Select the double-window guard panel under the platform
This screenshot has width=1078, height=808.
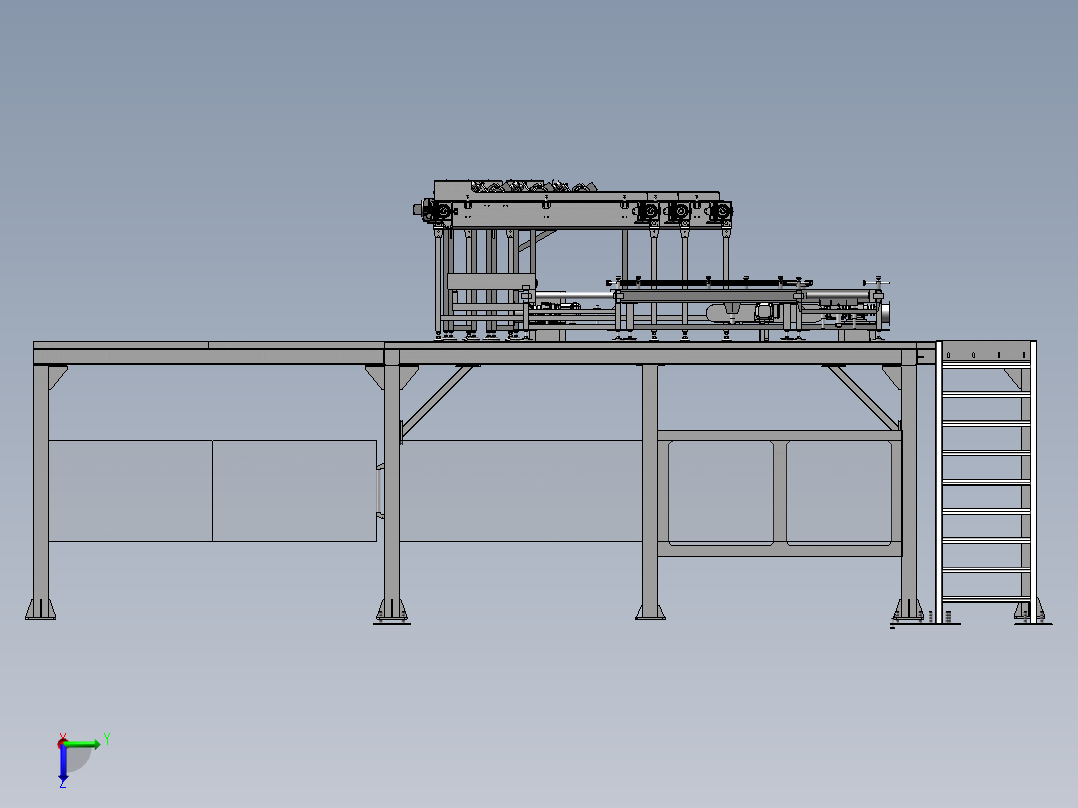coord(780,493)
